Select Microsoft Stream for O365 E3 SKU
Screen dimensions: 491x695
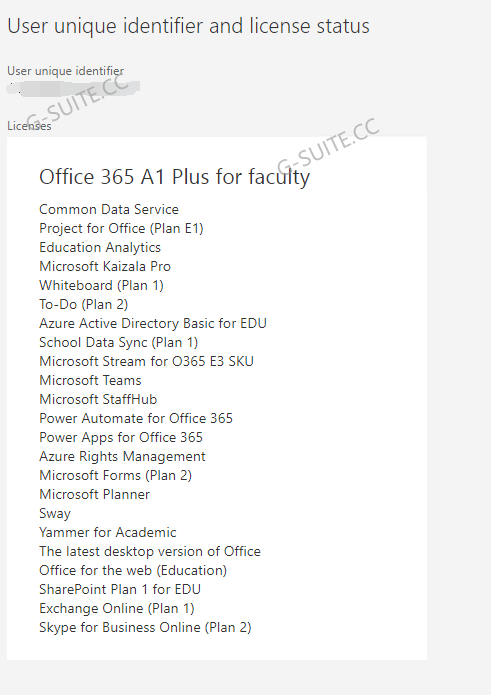[147, 361]
